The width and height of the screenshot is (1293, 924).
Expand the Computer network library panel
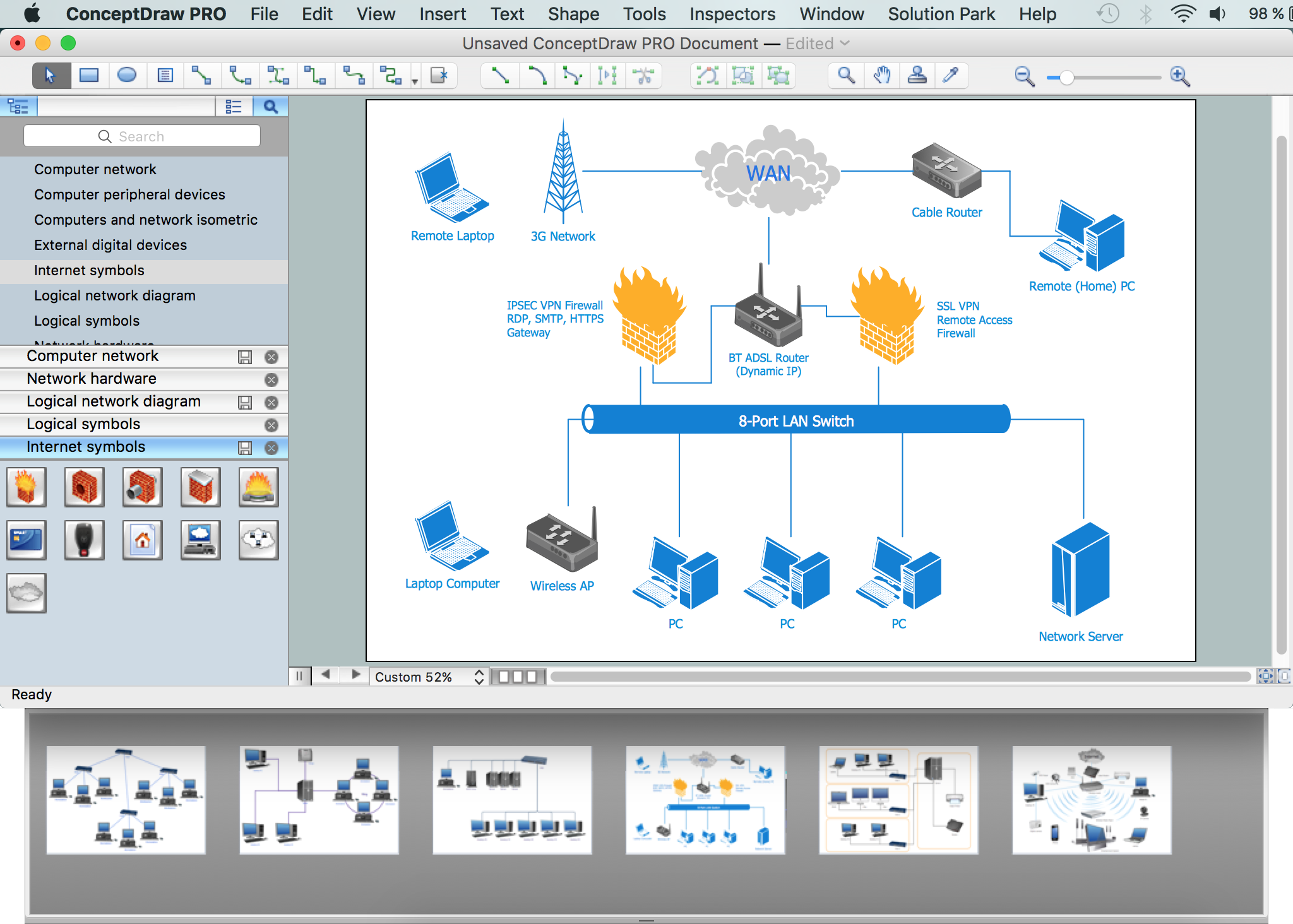[93, 356]
